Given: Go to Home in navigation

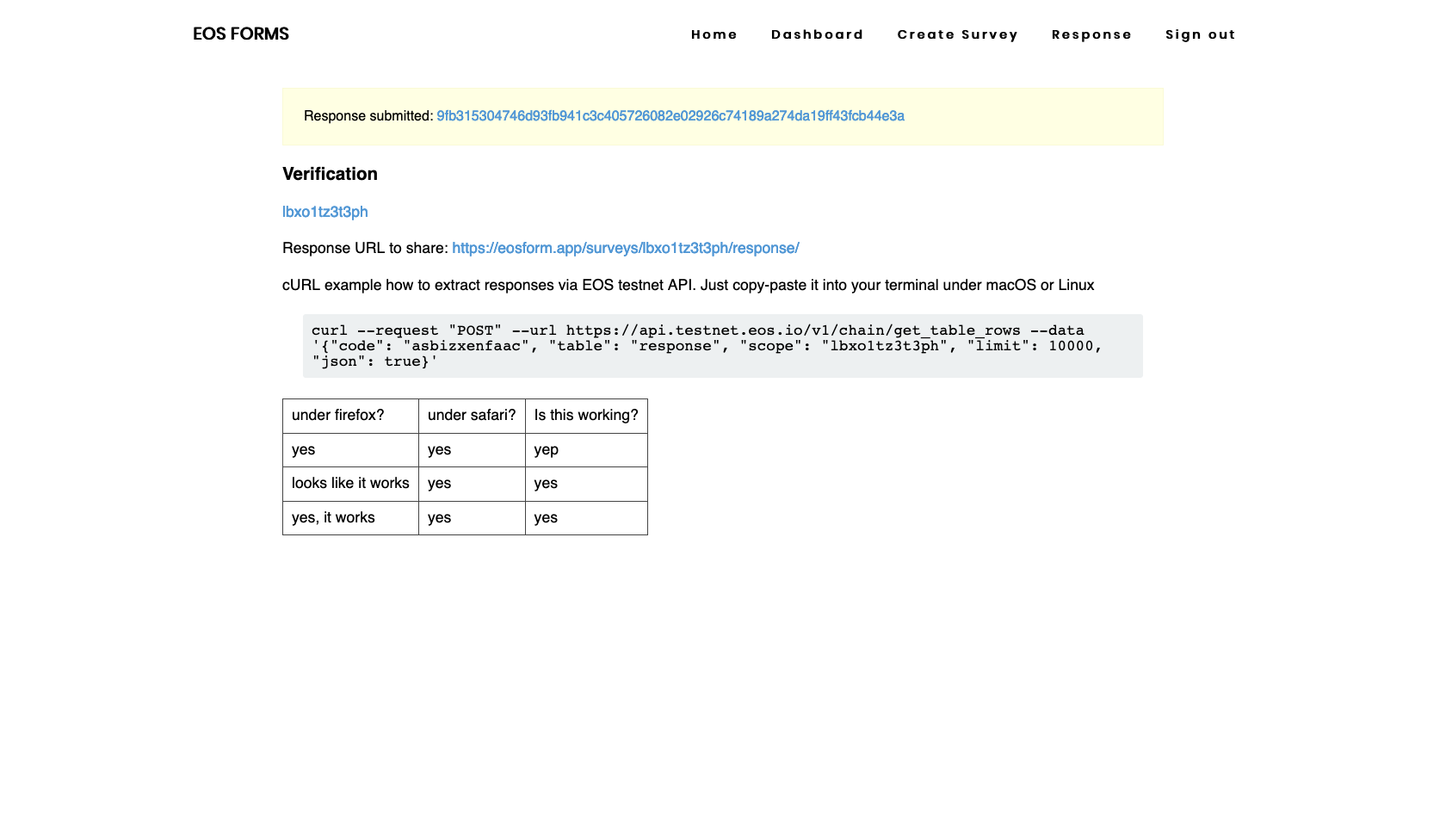Looking at the screenshot, I should tap(714, 34).
